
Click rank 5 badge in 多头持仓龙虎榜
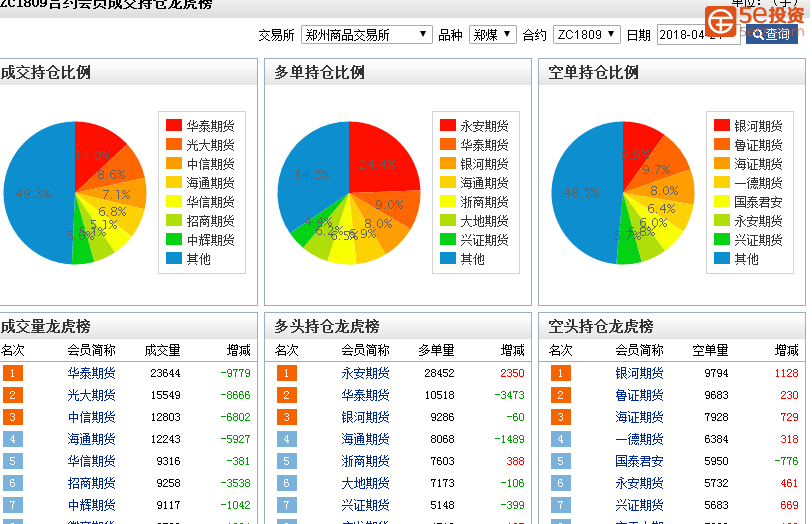(286, 461)
